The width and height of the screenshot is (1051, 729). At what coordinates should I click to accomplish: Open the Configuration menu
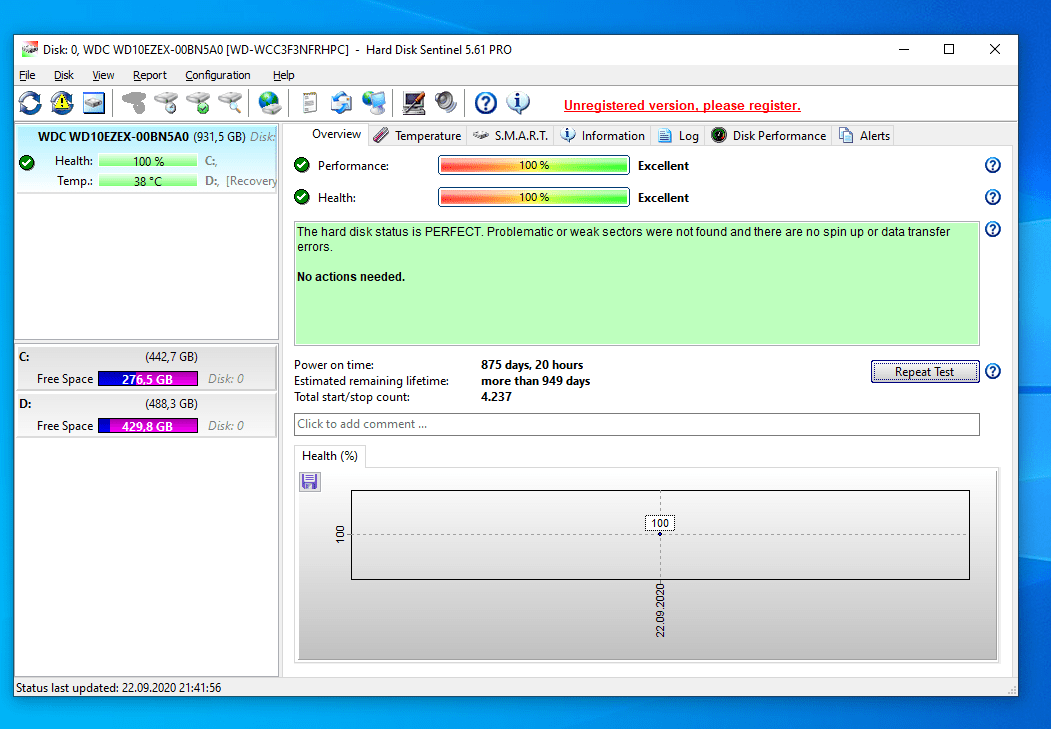tap(218, 75)
